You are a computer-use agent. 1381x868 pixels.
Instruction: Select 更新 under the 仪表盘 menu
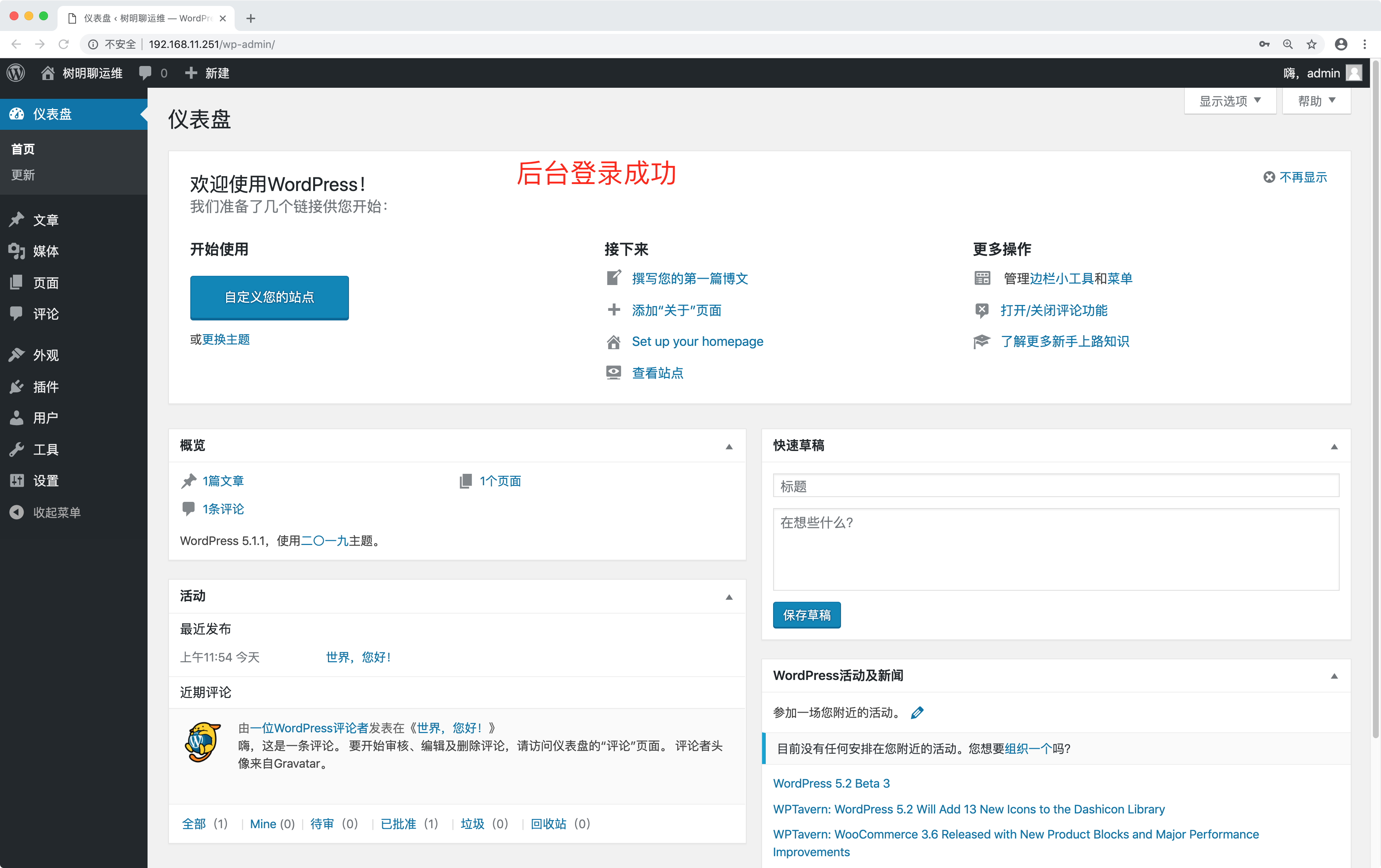click(x=23, y=175)
